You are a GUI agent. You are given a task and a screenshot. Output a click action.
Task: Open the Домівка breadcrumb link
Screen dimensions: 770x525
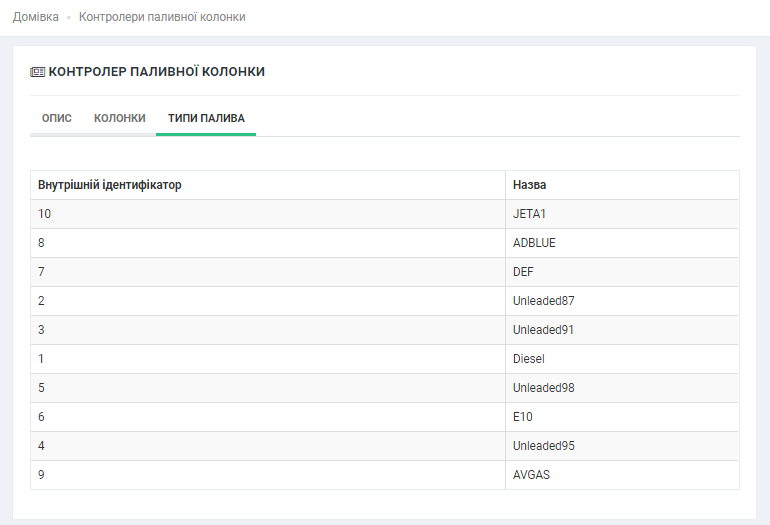pos(35,17)
